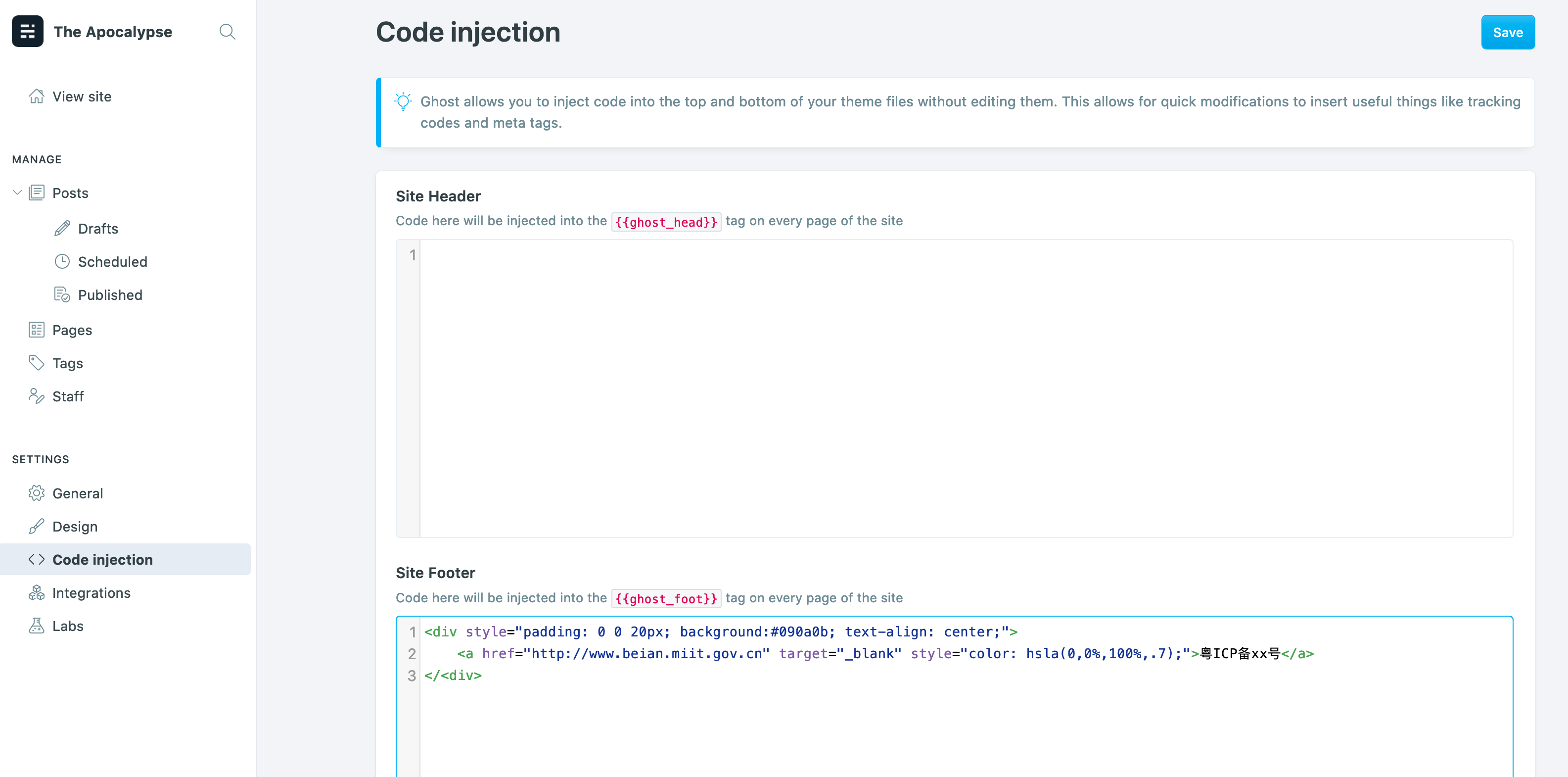
Task: Place cursor in footer div style line
Action: tap(721, 631)
